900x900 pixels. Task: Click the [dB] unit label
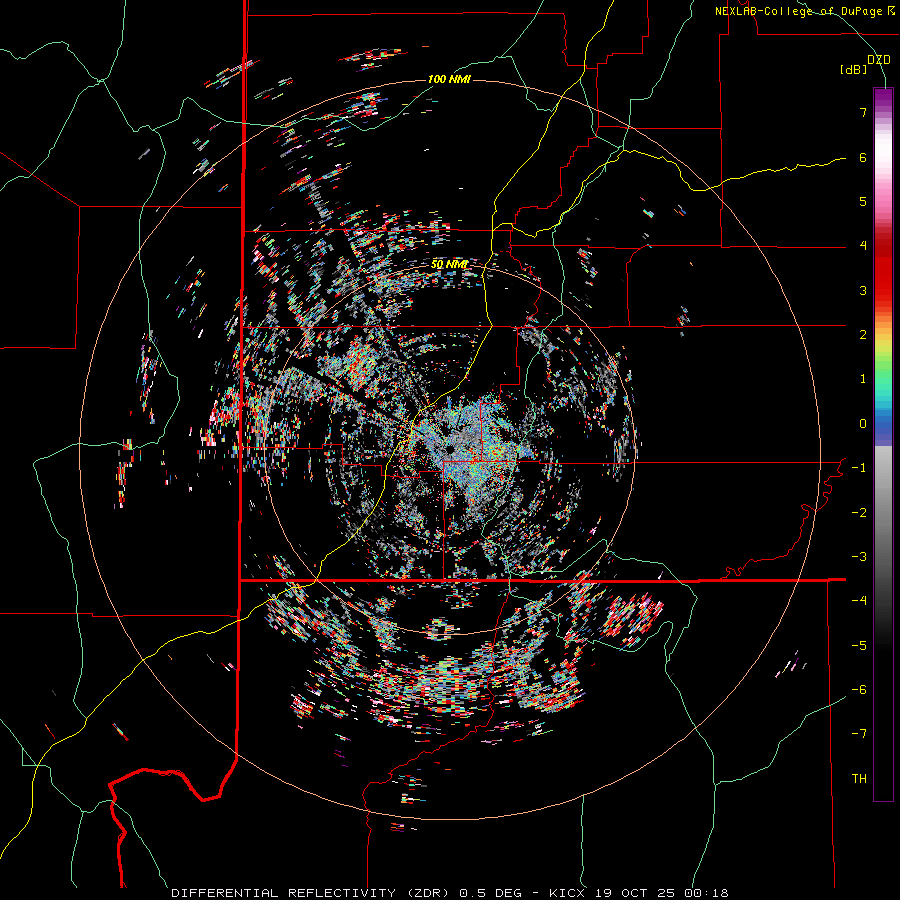click(x=853, y=70)
